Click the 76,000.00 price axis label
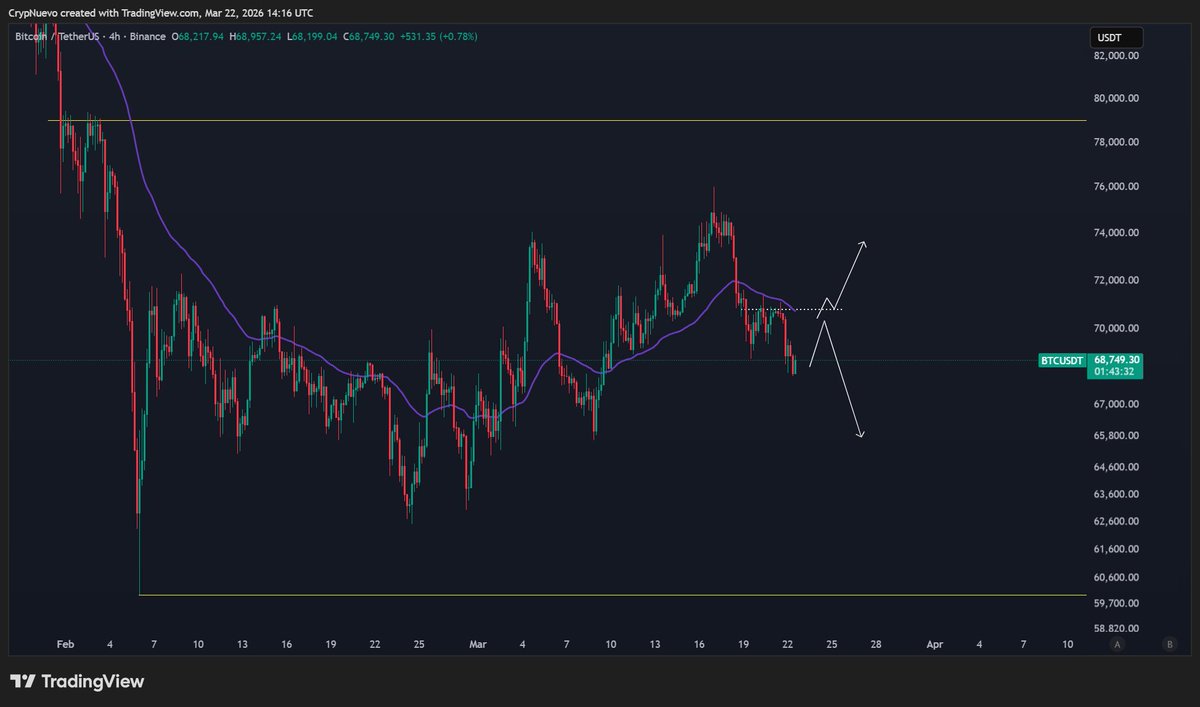 (x=1117, y=187)
